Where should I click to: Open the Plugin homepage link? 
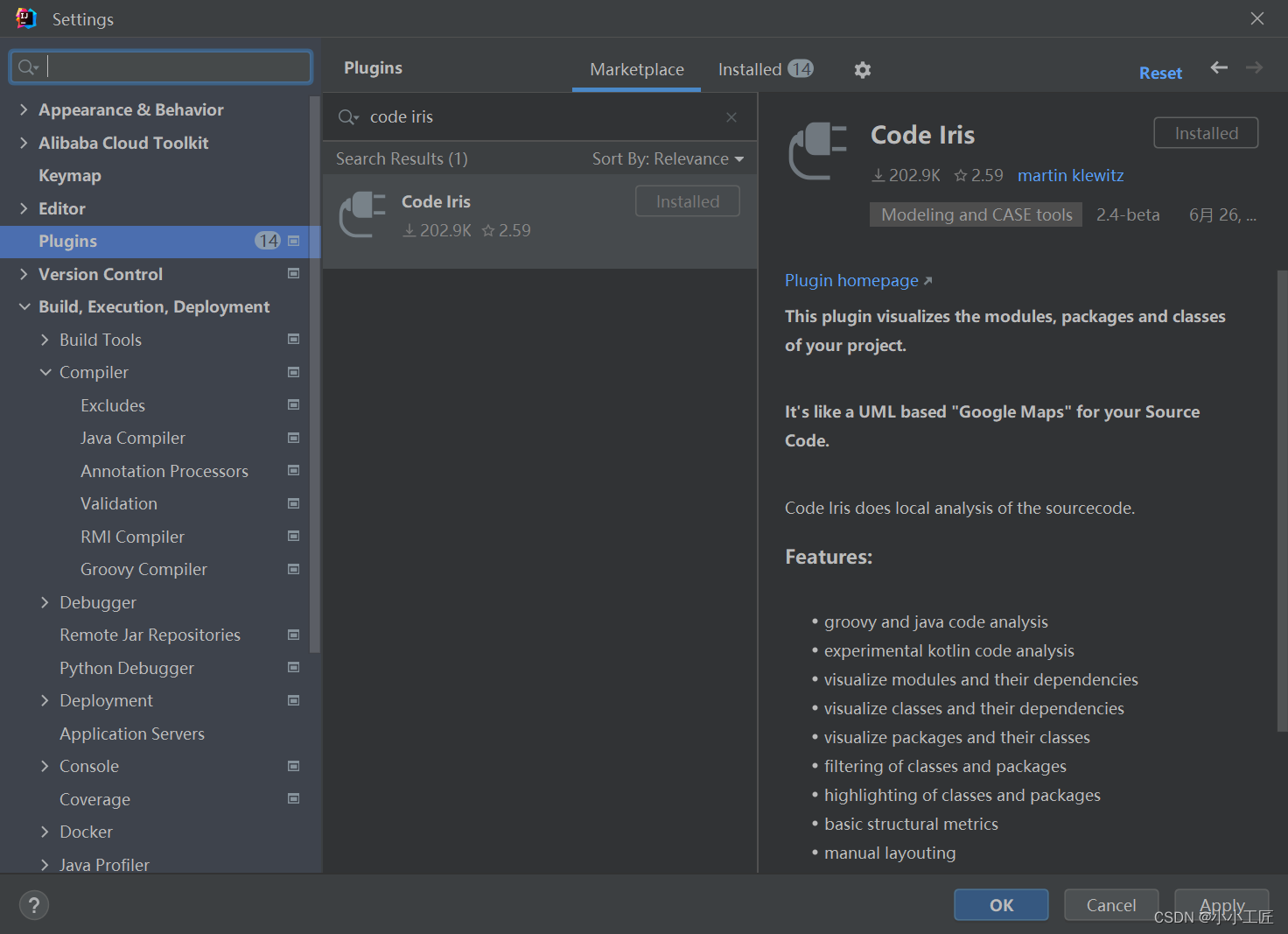click(858, 280)
